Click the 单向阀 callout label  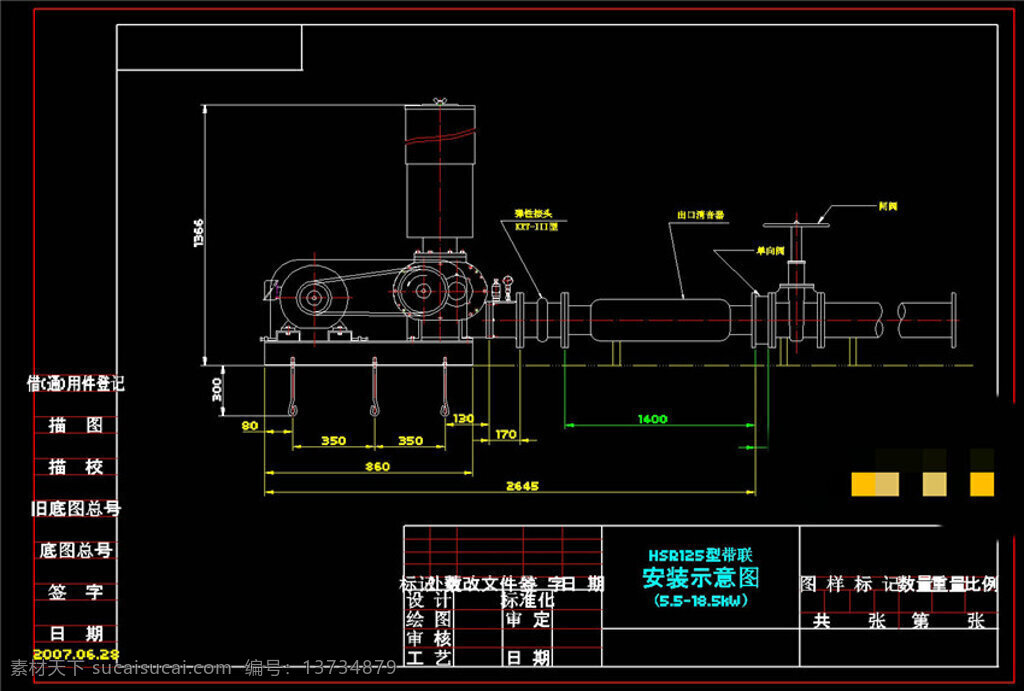tap(770, 251)
